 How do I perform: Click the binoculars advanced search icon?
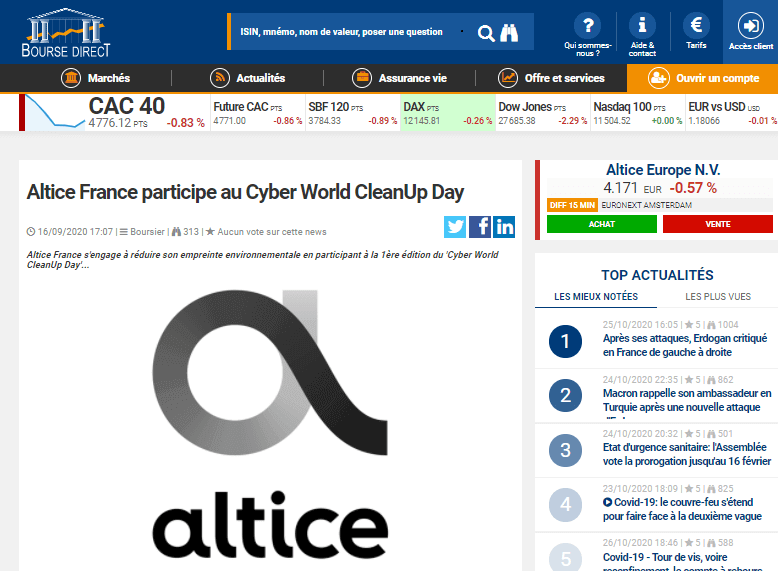pyautogui.click(x=509, y=33)
